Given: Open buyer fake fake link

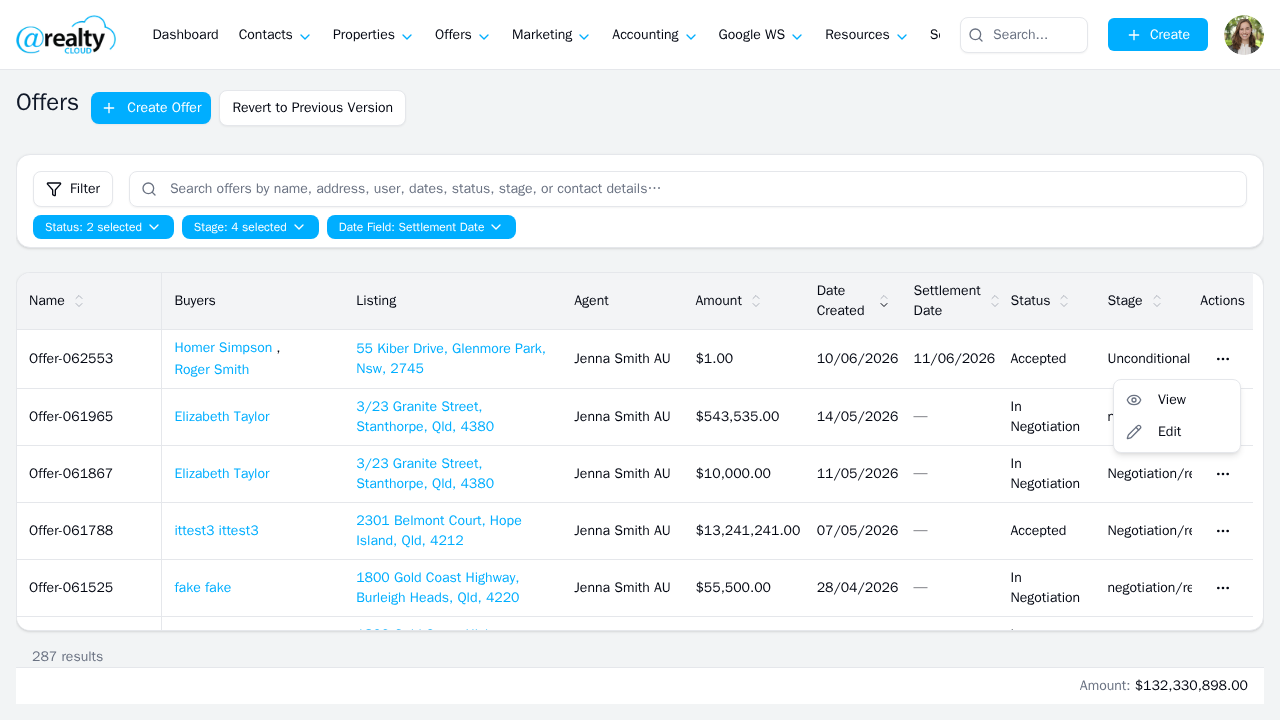Looking at the screenshot, I should pyautogui.click(x=203, y=588).
